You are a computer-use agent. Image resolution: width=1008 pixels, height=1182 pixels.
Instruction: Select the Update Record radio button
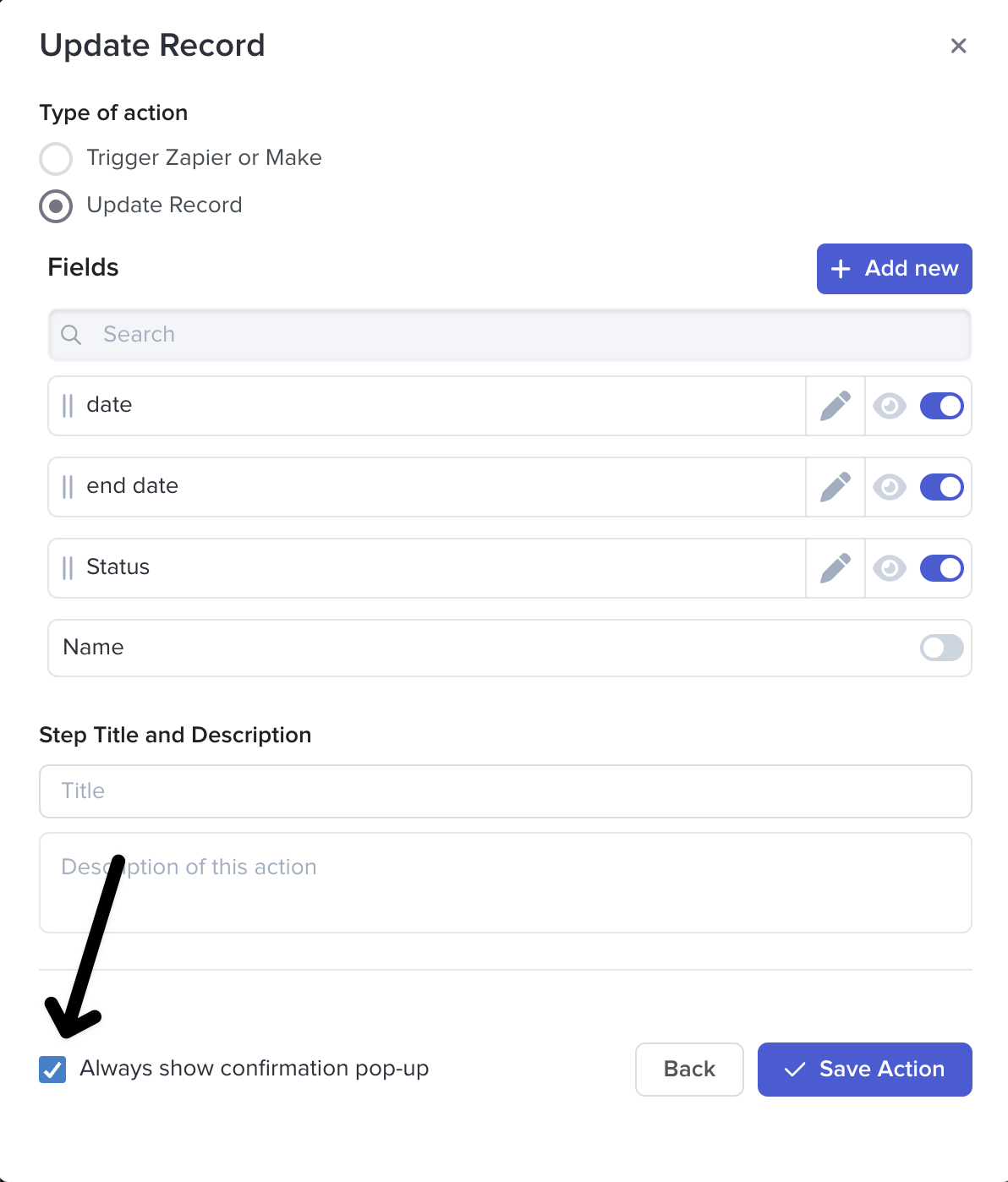click(56, 206)
